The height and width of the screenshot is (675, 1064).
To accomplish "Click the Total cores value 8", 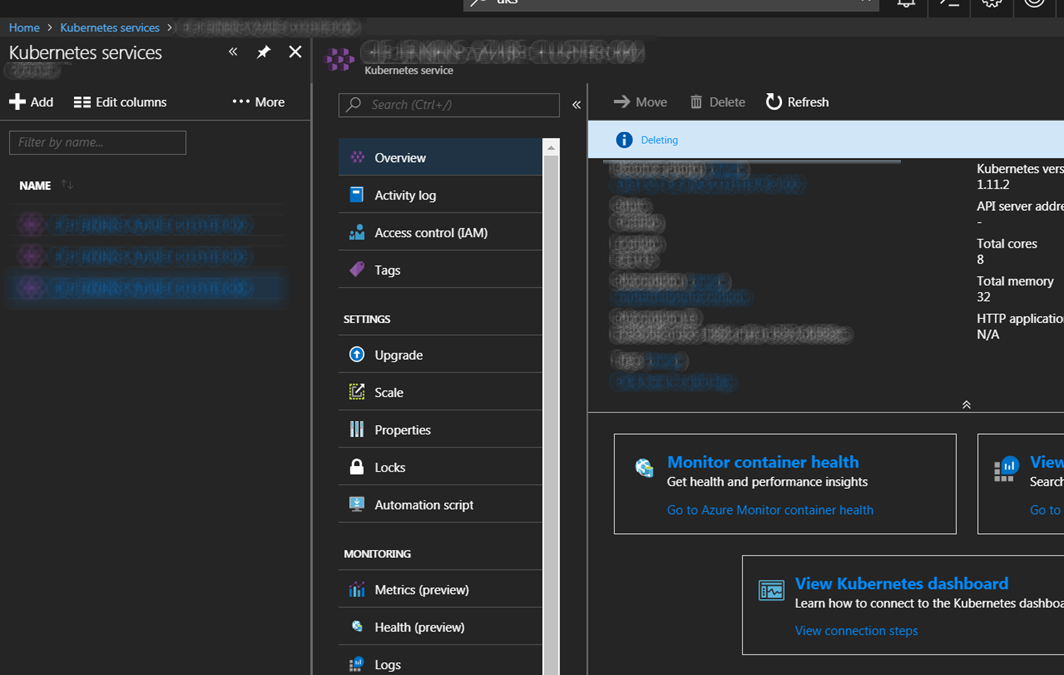I will [980, 260].
